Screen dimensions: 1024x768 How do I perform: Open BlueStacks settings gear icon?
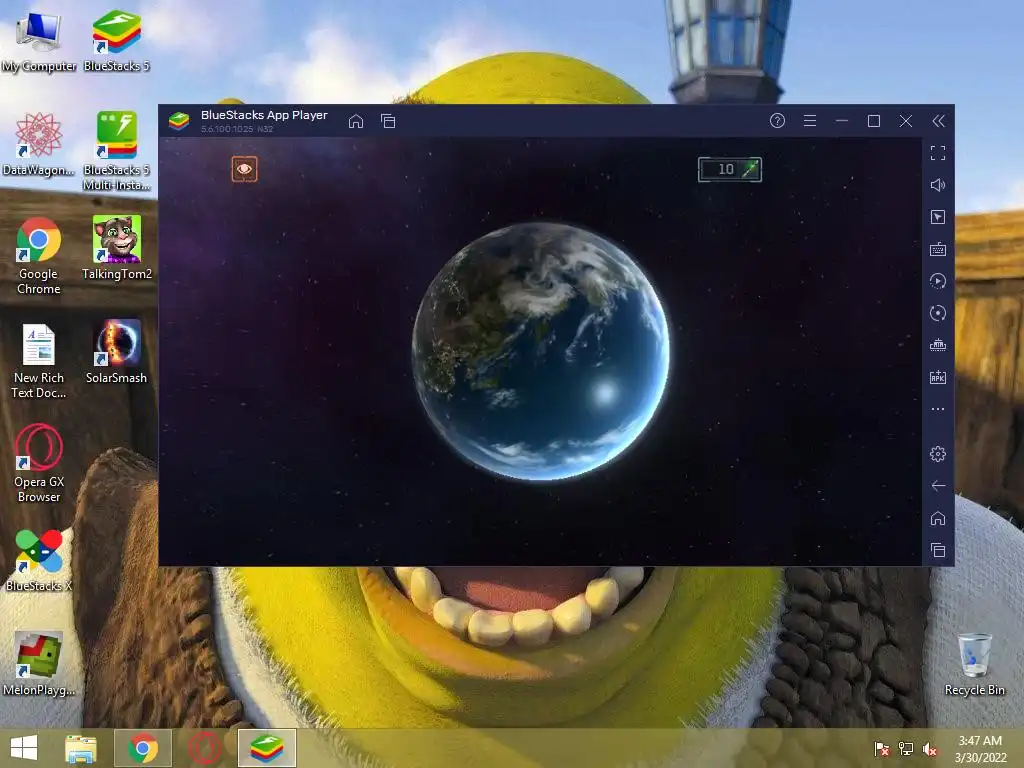coord(938,454)
